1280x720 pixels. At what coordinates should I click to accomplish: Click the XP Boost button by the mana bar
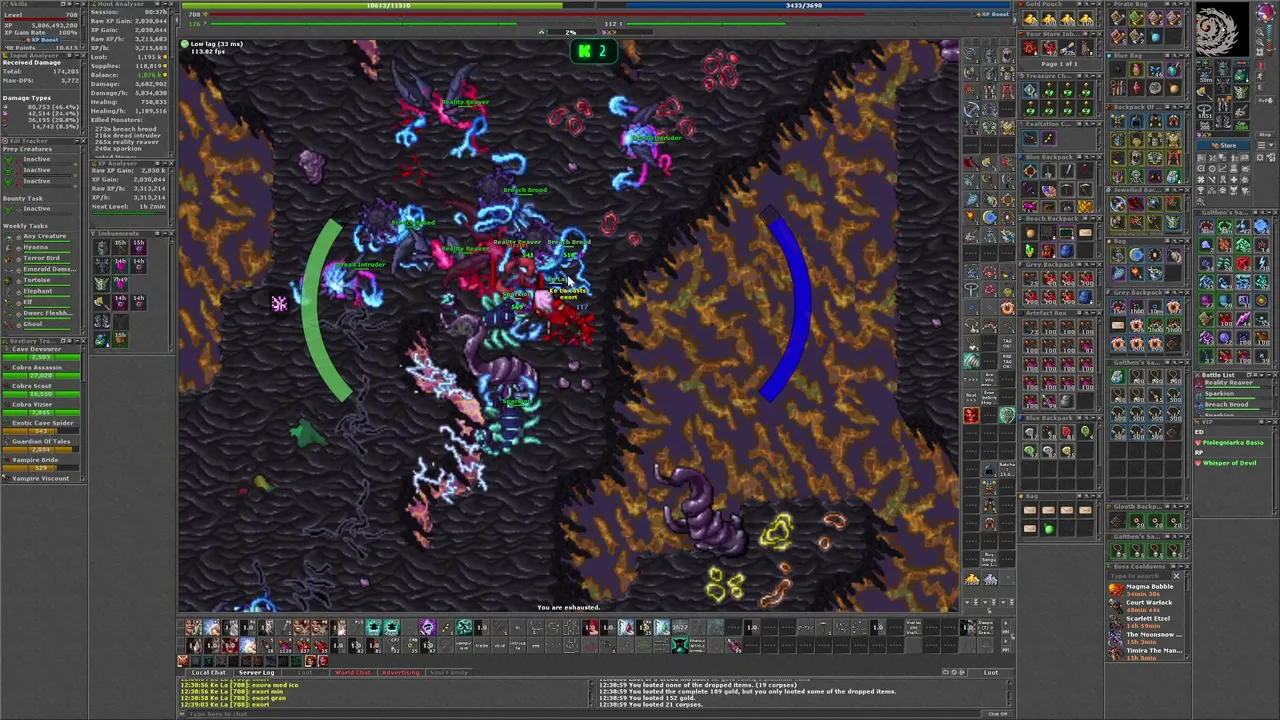tap(994, 14)
